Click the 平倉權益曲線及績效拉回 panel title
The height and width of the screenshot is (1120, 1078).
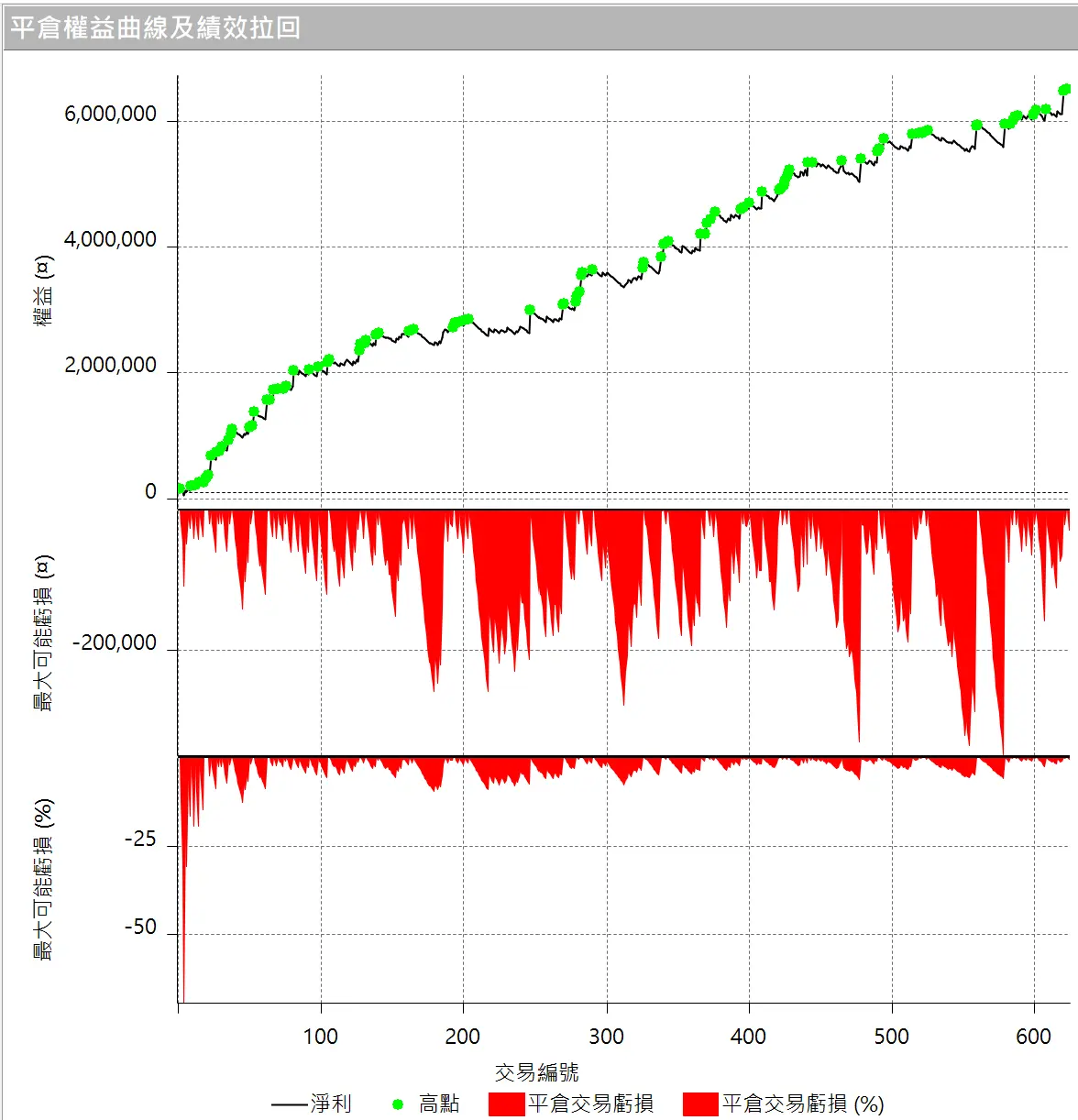click(x=155, y=27)
